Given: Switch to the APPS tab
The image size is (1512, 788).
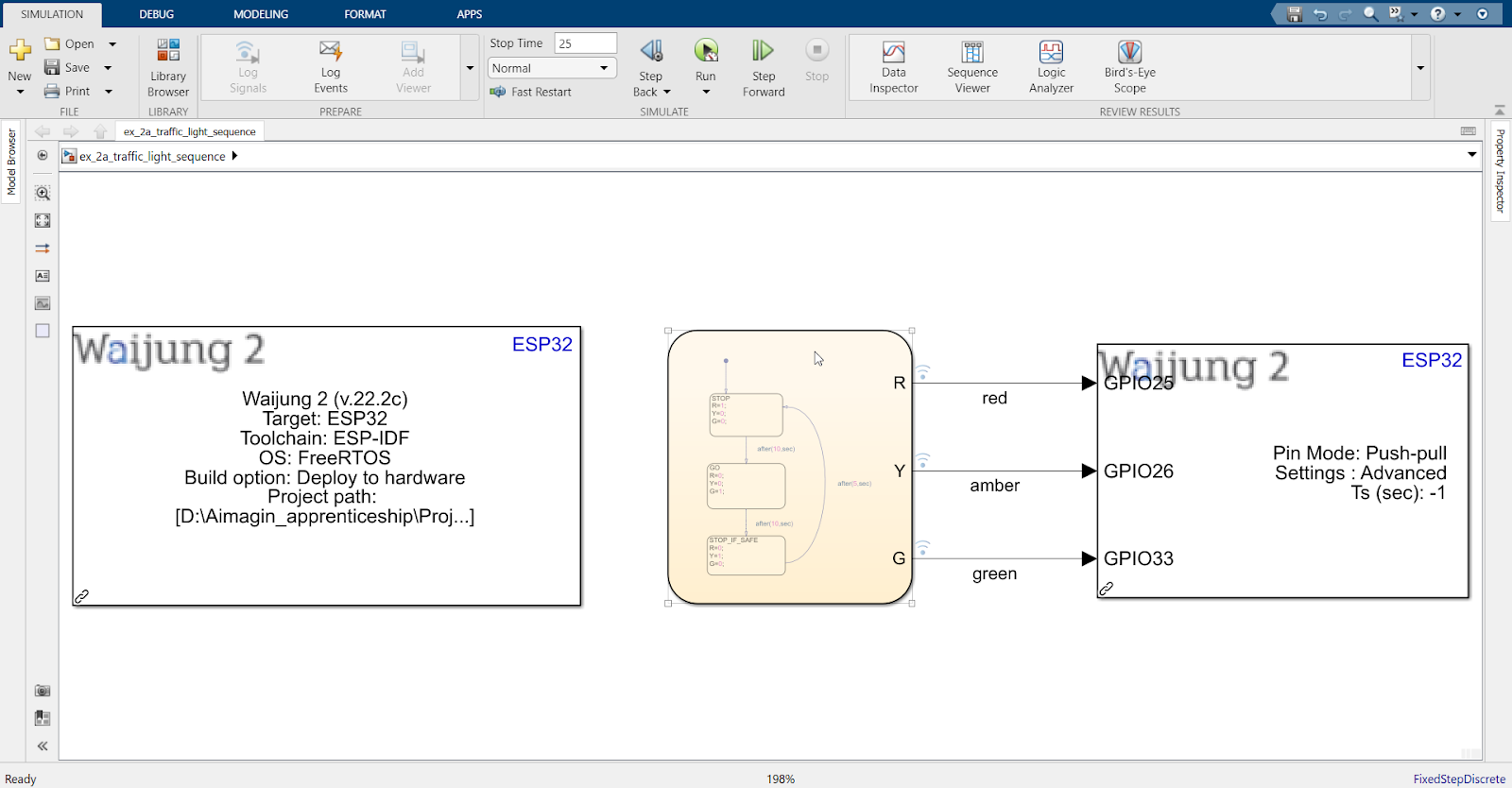Looking at the screenshot, I should click(x=470, y=14).
